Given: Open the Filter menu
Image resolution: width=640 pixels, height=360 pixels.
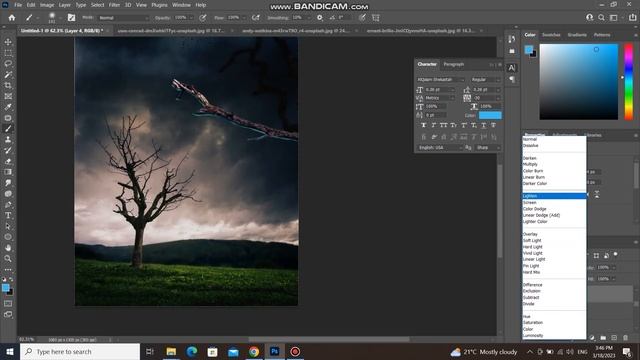Looking at the screenshot, I should tap(114, 5).
